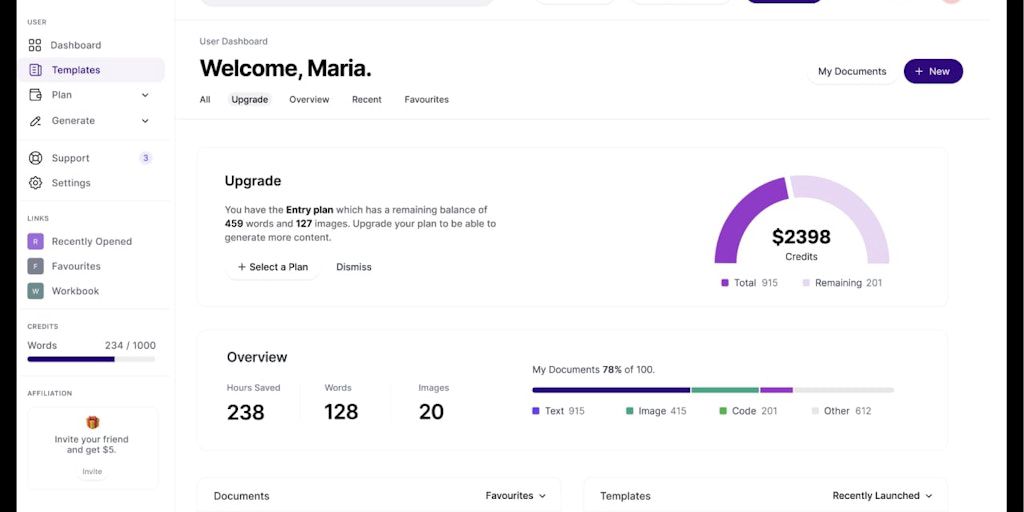Open the Favourites dropdown in Documents
Screen dimensions: 1024x512
[x=516, y=496]
